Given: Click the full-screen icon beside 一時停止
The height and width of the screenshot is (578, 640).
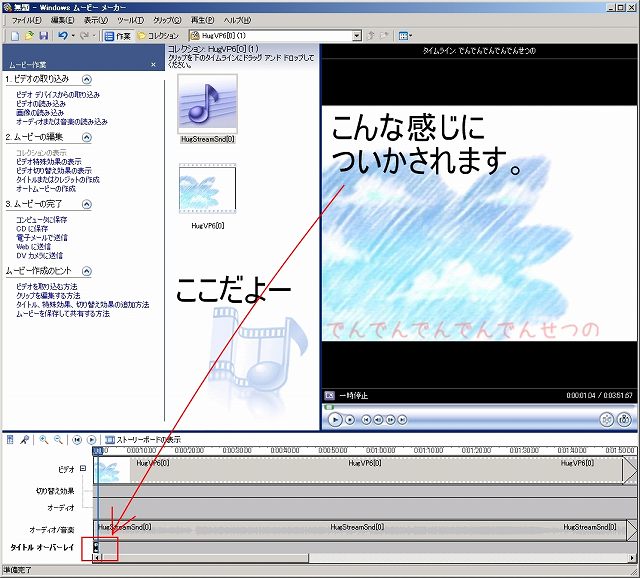Looking at the screenshot, I should coord(329,396).
